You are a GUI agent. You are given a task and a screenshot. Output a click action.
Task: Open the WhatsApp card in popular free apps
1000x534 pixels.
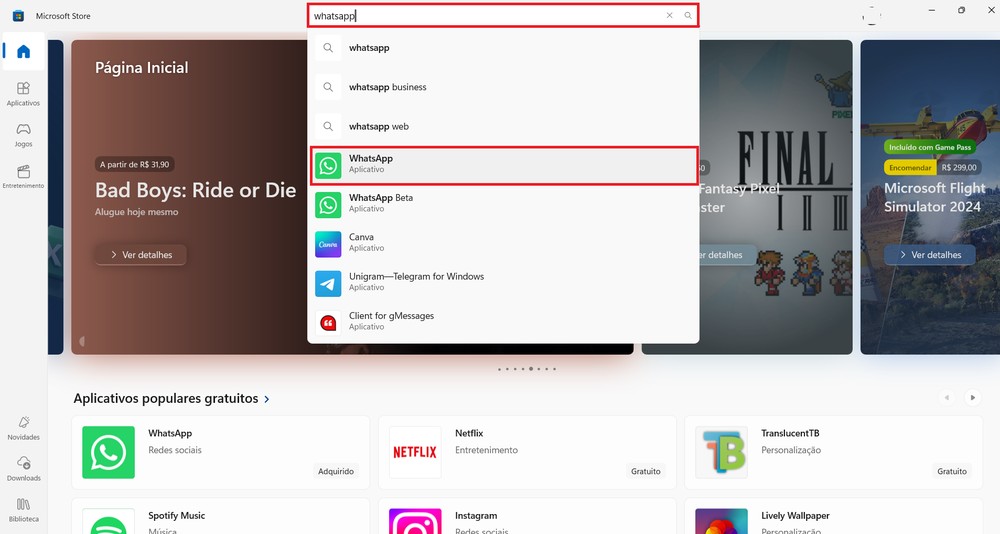point(221,452)
